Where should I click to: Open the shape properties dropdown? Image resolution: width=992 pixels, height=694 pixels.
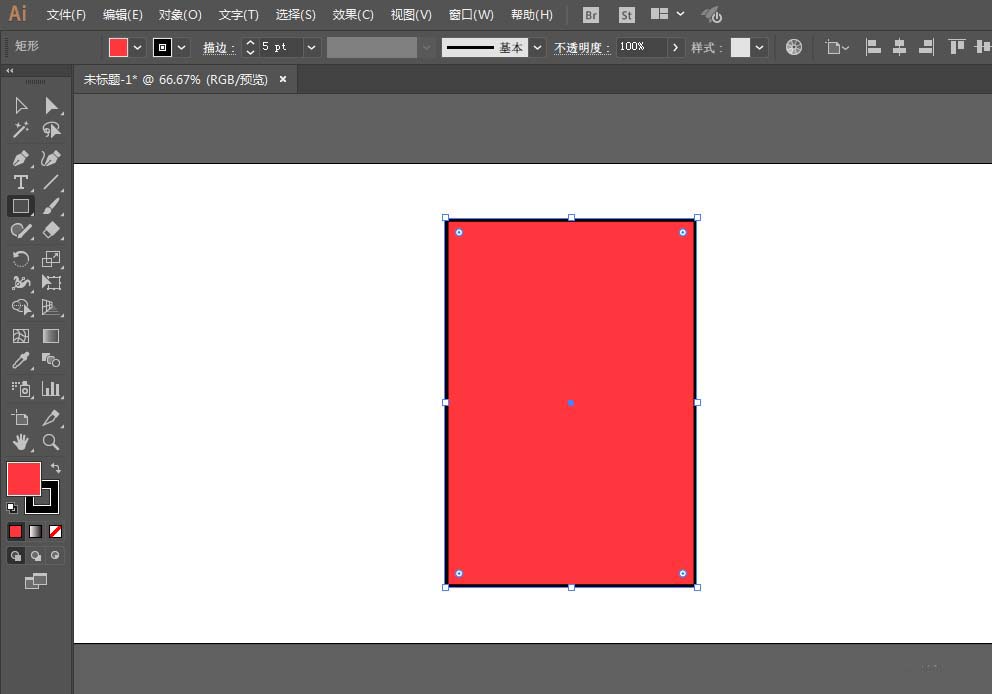pos(837,47)
